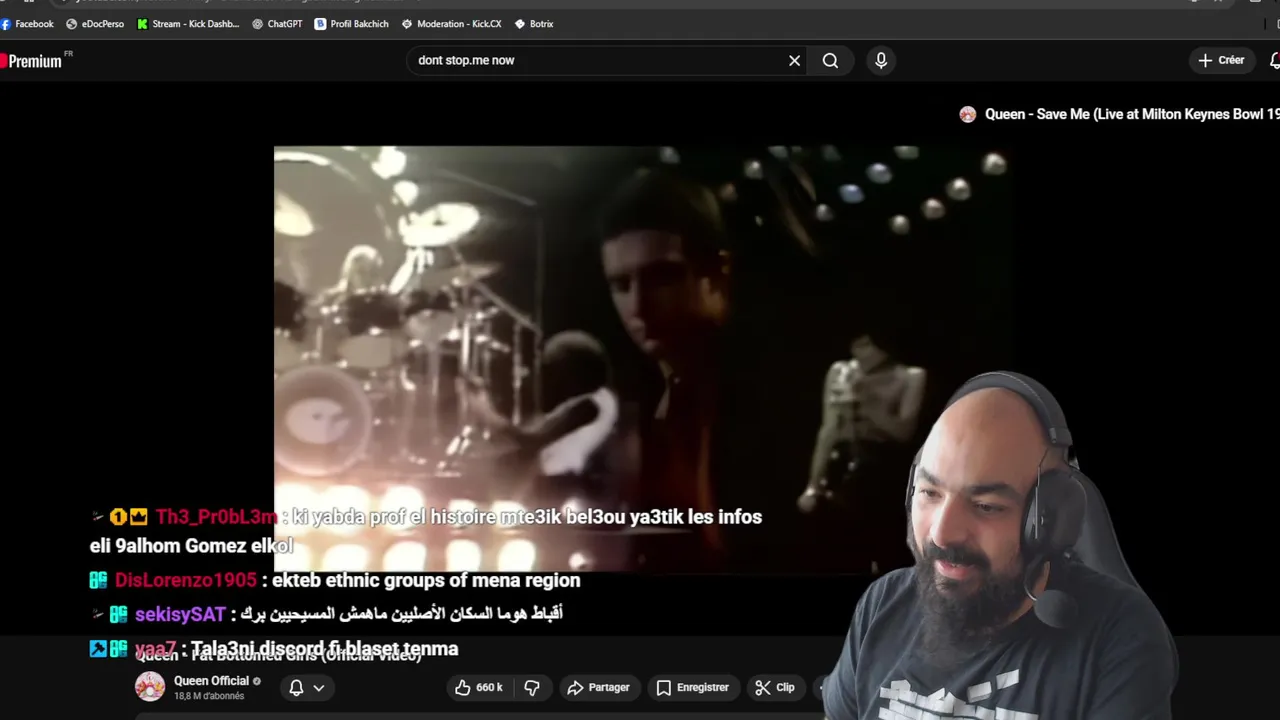Open the Queen Official channel avatar
The width and height of the screenshot is (1280, 720).
click(150, 687)
